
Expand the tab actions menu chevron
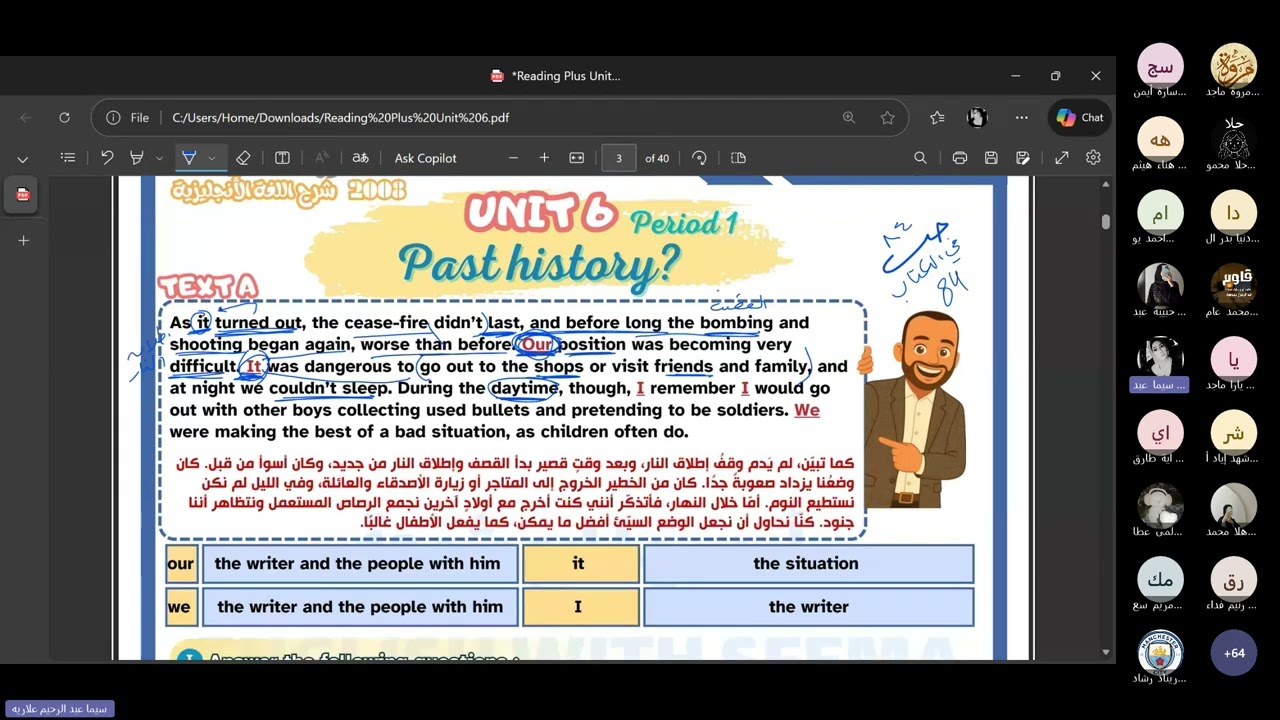(x=23, y=158)
